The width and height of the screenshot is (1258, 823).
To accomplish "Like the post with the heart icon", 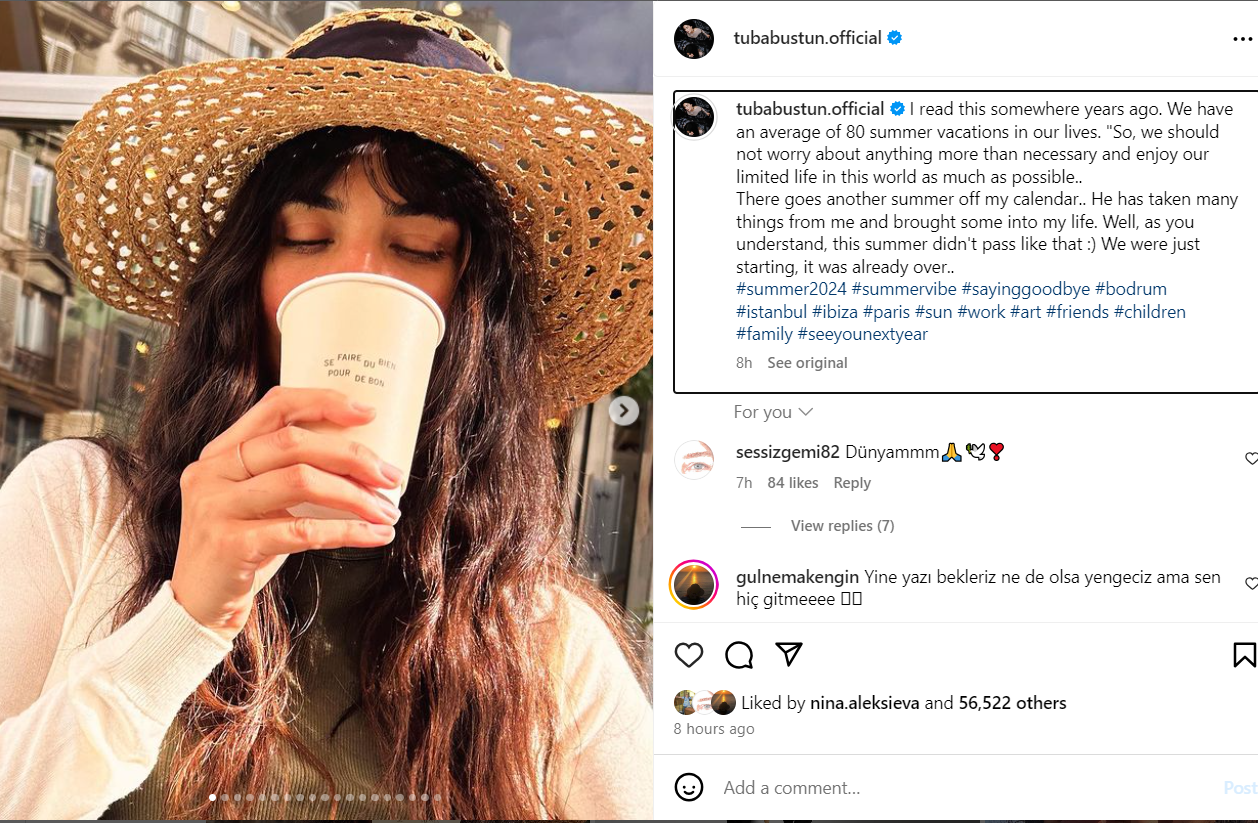I will pyautogui.click(x=689, y=655).
